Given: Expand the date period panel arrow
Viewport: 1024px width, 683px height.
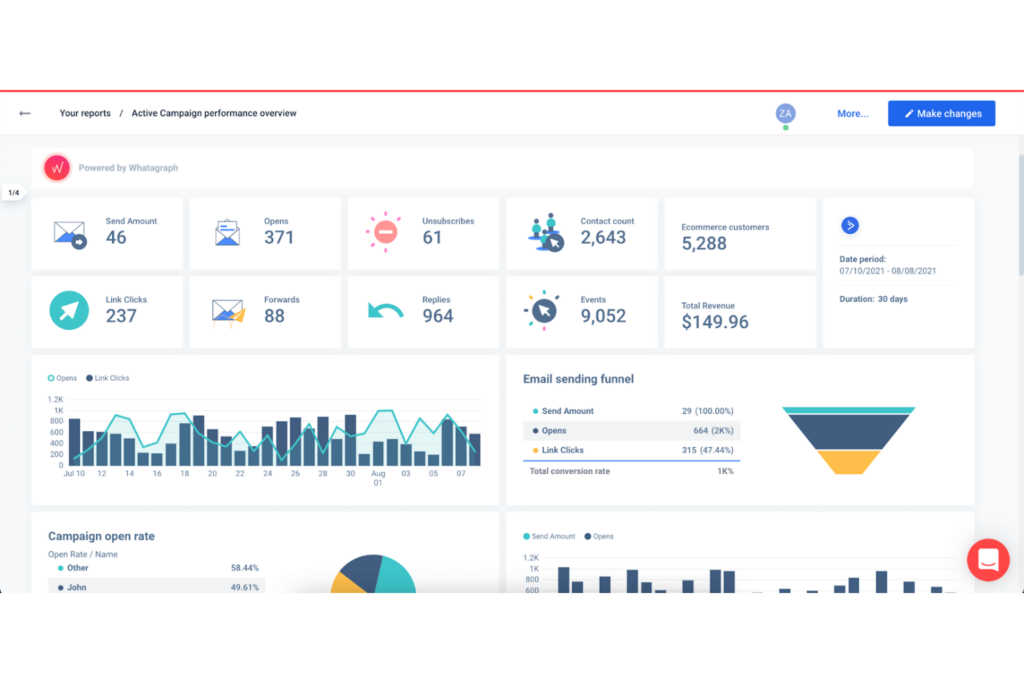Looking at the screenshot, I should pyautogui.click(x=850, y=225).
